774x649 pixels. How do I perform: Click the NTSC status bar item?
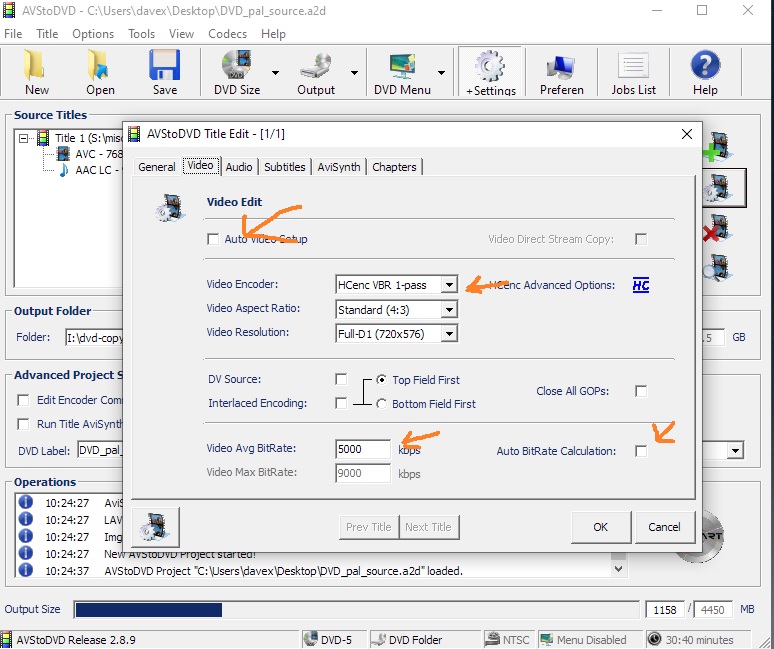pos(507,640)
